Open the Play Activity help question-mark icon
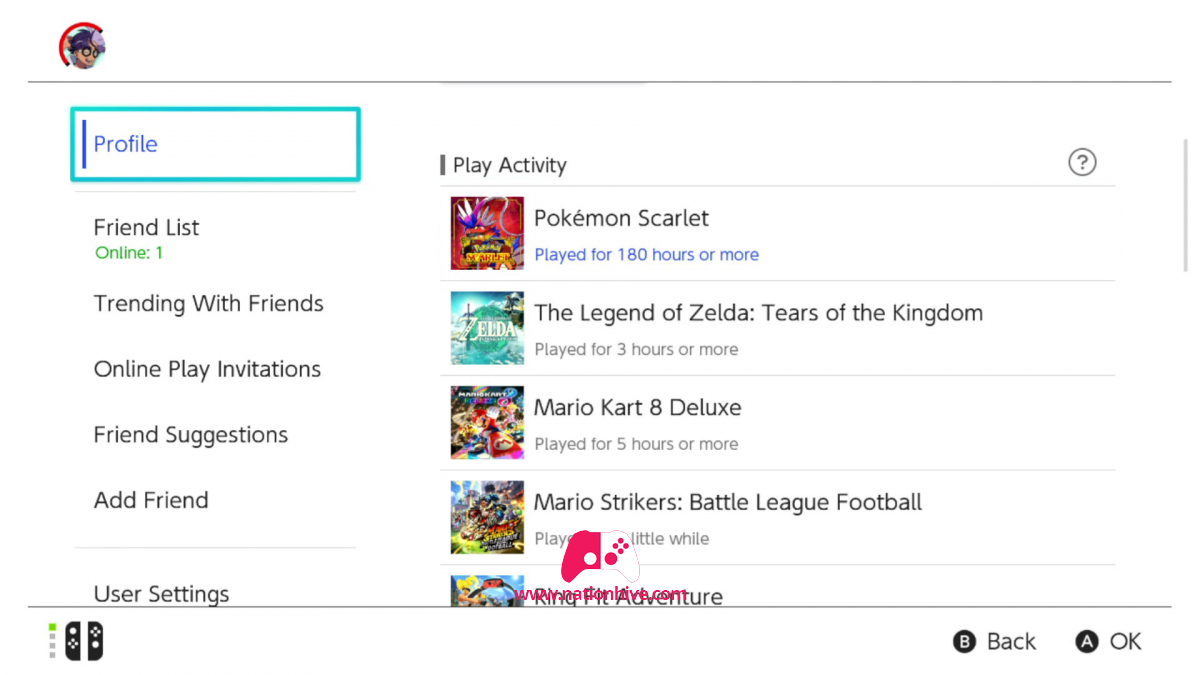The image size is (1200, 675). (x=1082, y=162)
